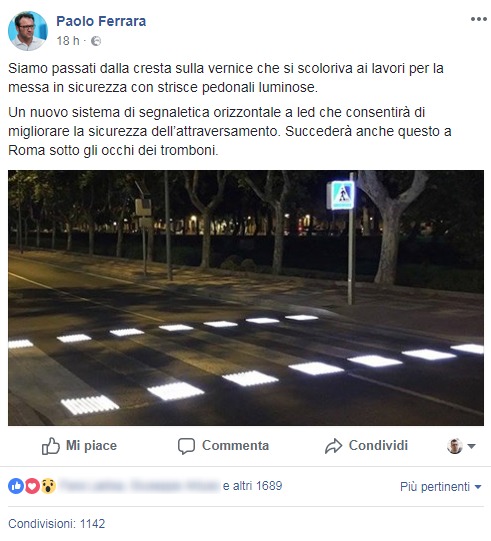491x541 pixels.
Task: Click the Commenta button label
Action: (x=235, y=445)
